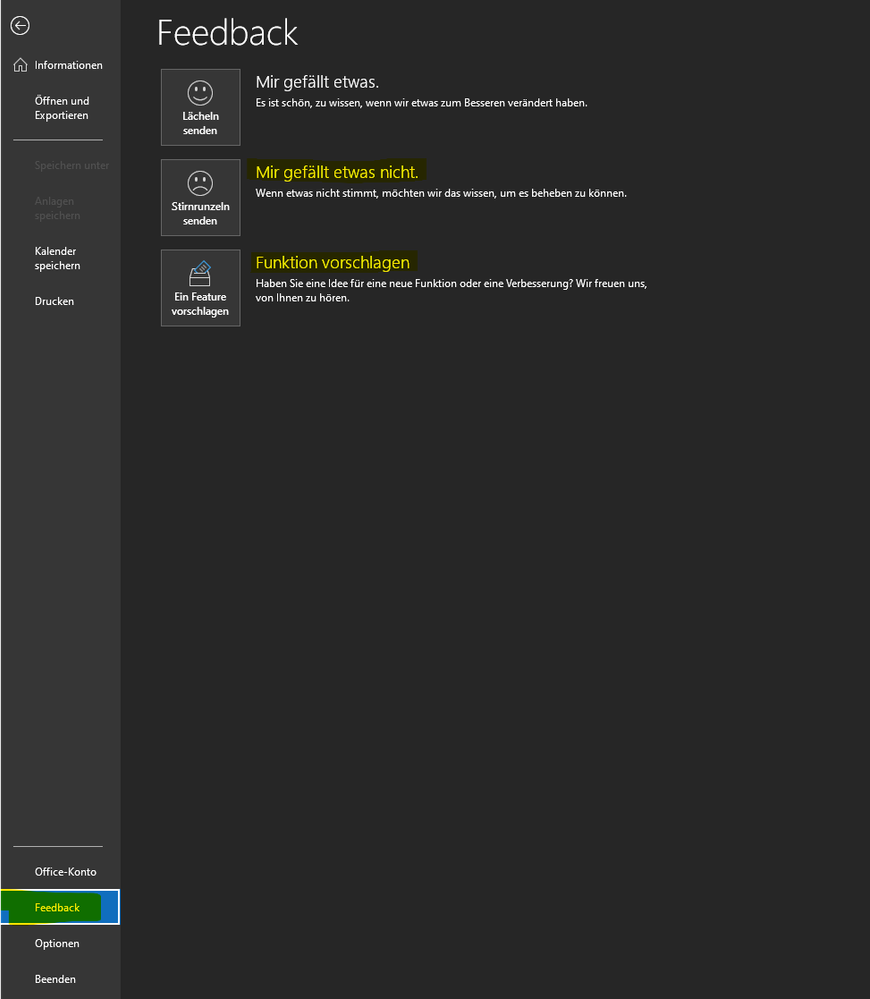Click the smiley icon on "Lächeln senden"
This screenshot has width=870, height=999.
pyautogui.click(x=200, y=95)
